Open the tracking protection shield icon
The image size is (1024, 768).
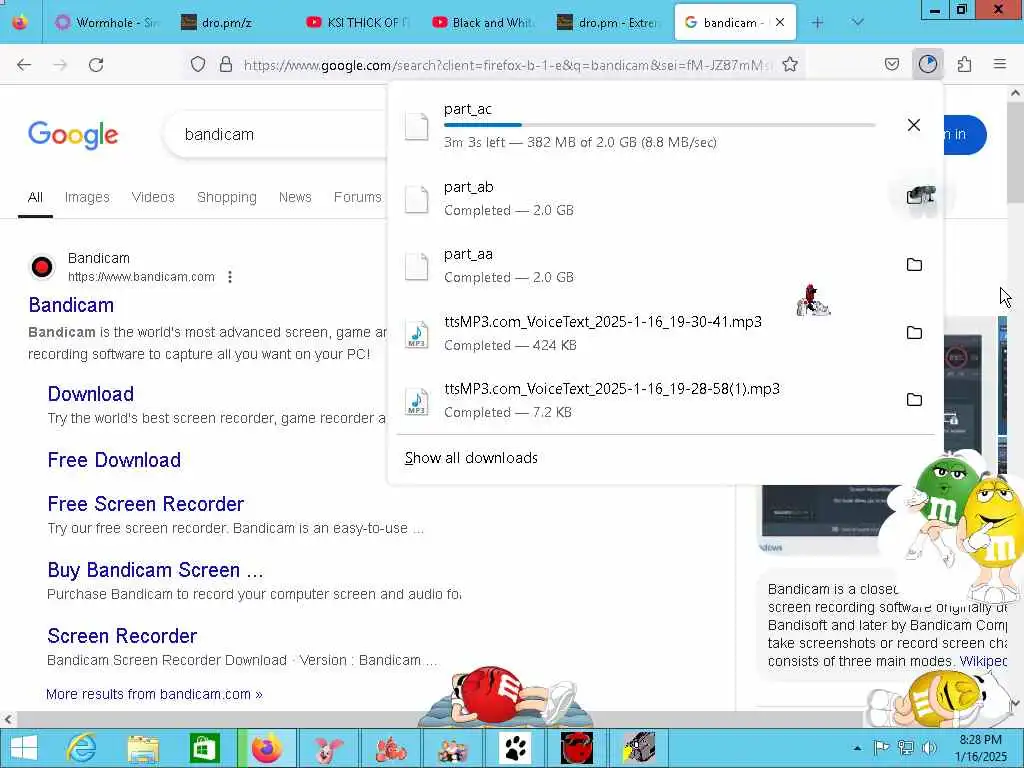198,65
